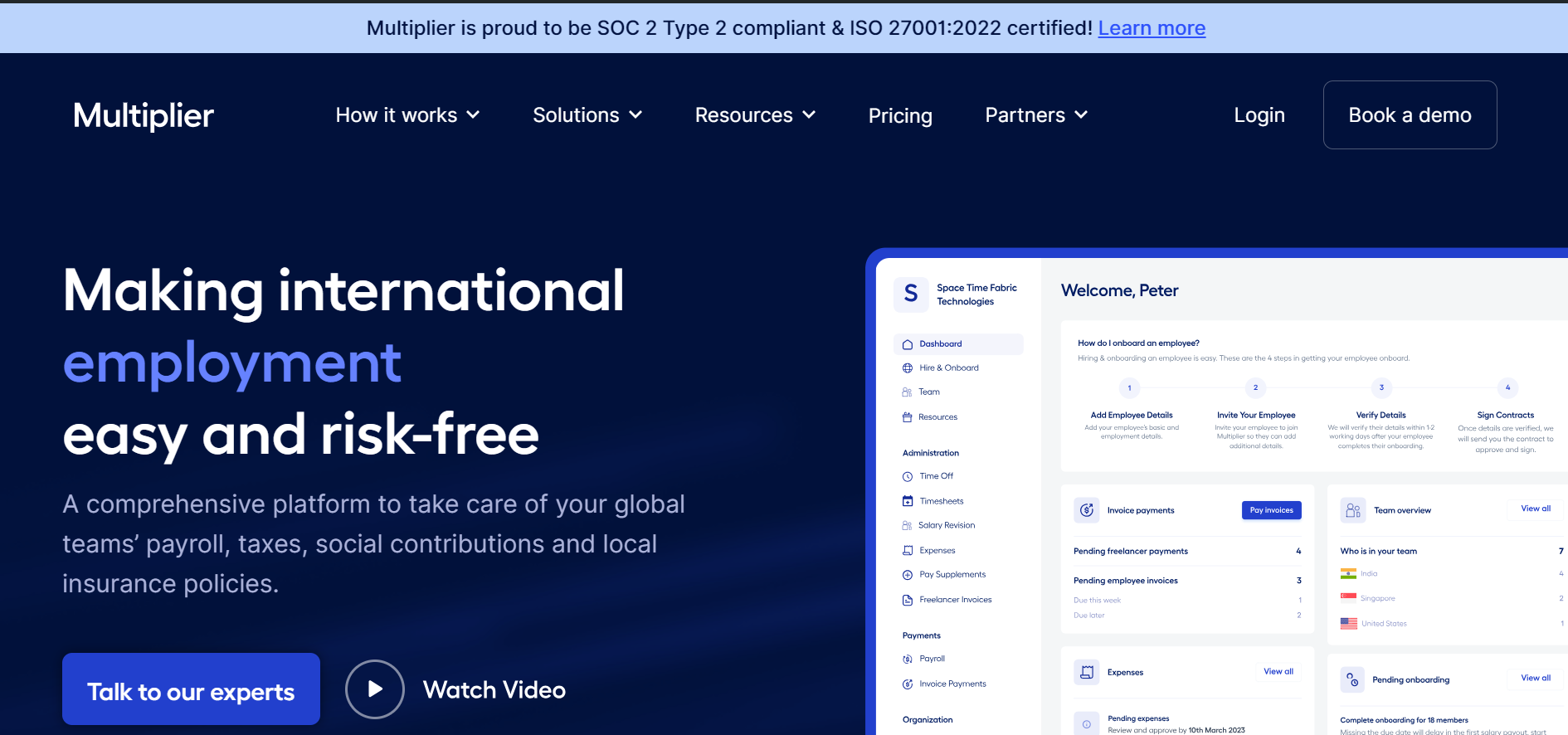Click the Salary Revision icon
1568x735 pixels.
(907, 525)
